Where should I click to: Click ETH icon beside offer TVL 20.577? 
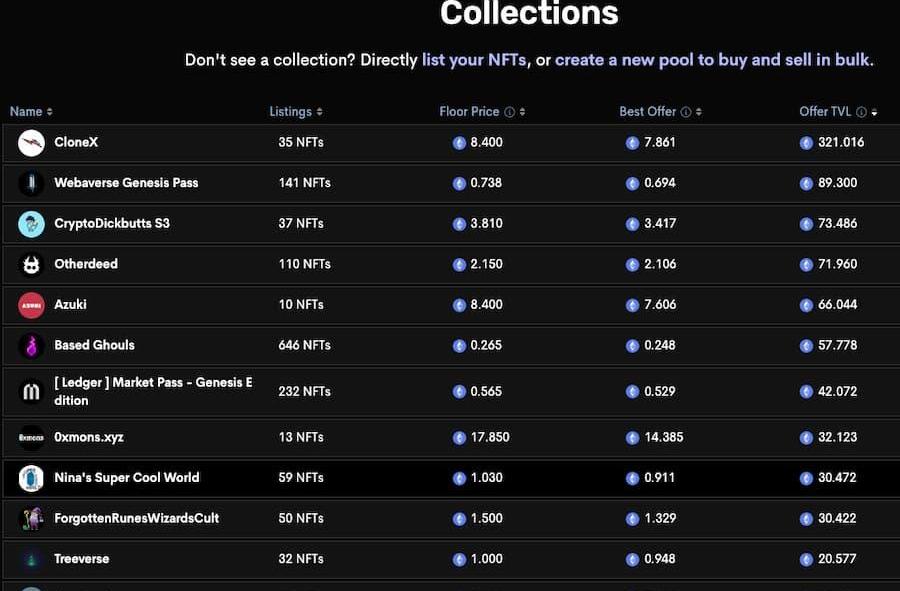(806, 559)
